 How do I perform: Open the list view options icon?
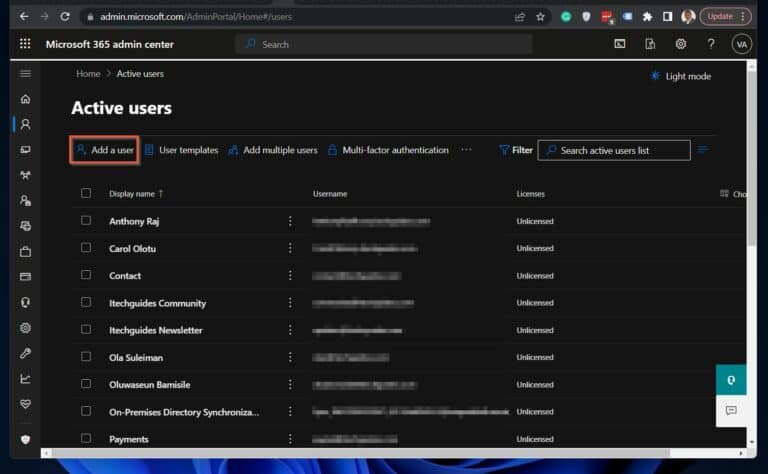point(703,150)
